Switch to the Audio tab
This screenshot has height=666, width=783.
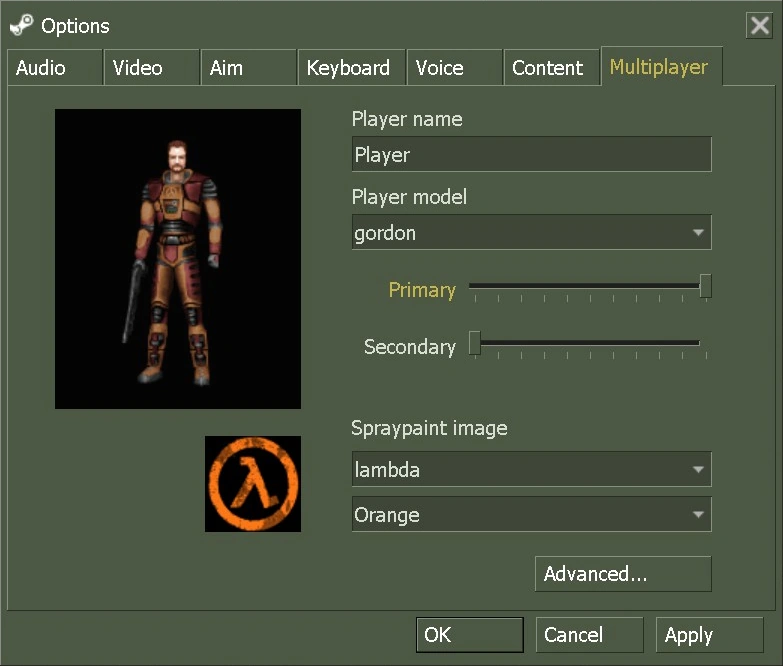tap(55, 67)
